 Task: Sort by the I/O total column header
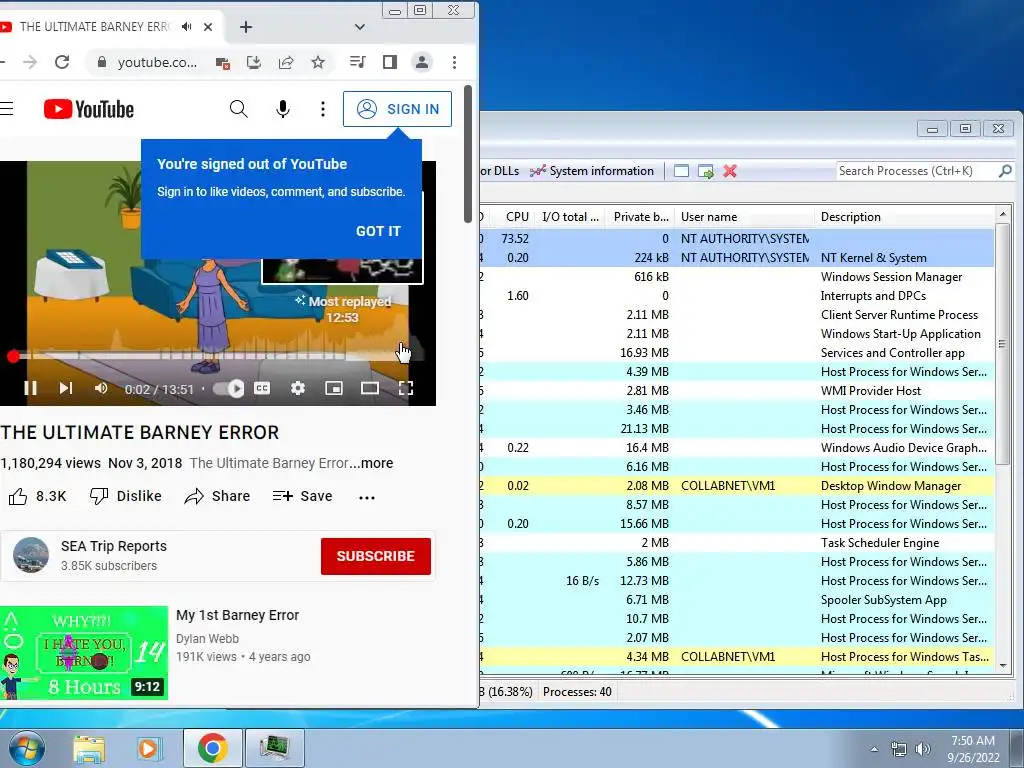[570, 217]
